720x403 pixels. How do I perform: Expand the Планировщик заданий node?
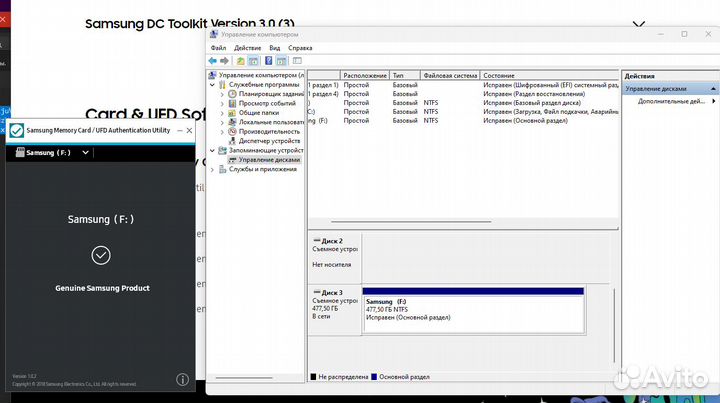point(222,94)
